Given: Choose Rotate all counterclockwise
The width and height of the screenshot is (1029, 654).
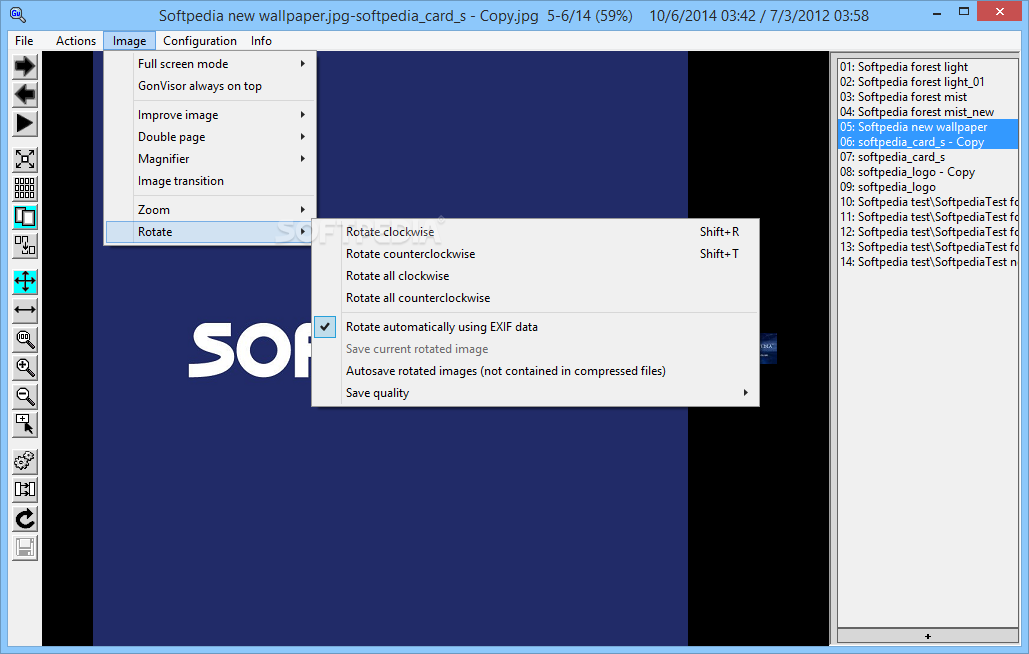Looking at the screenshot, I should [x=536, y=298].
